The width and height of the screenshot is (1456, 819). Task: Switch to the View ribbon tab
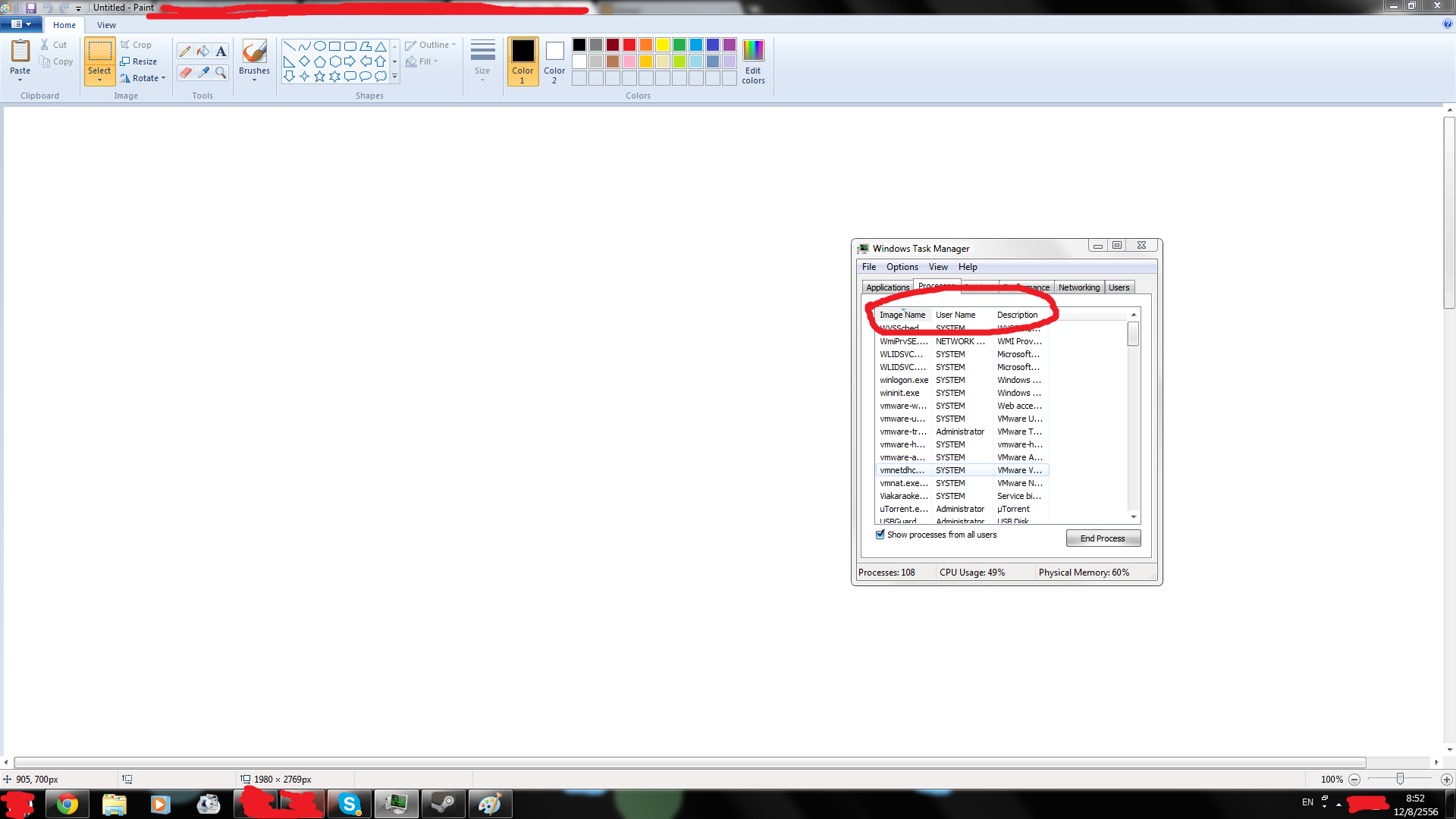[x=106, y=25]
